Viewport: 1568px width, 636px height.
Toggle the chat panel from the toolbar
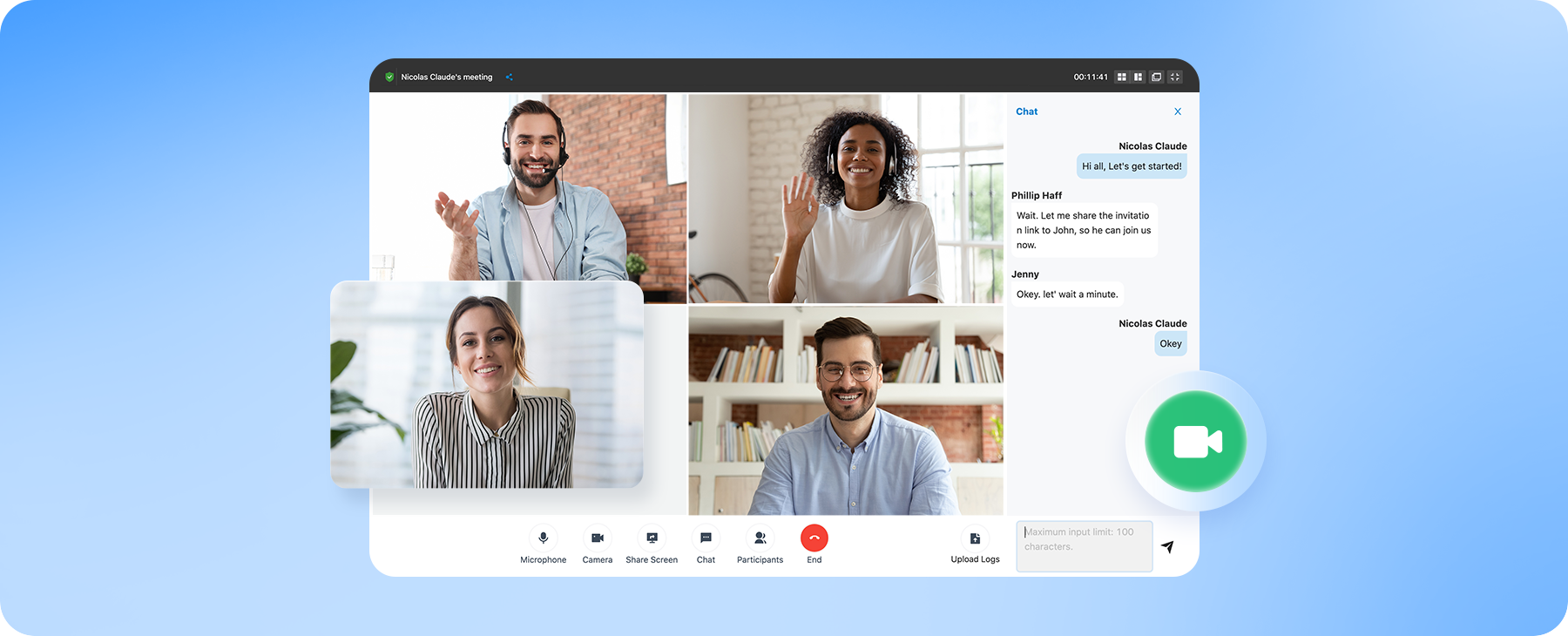pos(706,538)
